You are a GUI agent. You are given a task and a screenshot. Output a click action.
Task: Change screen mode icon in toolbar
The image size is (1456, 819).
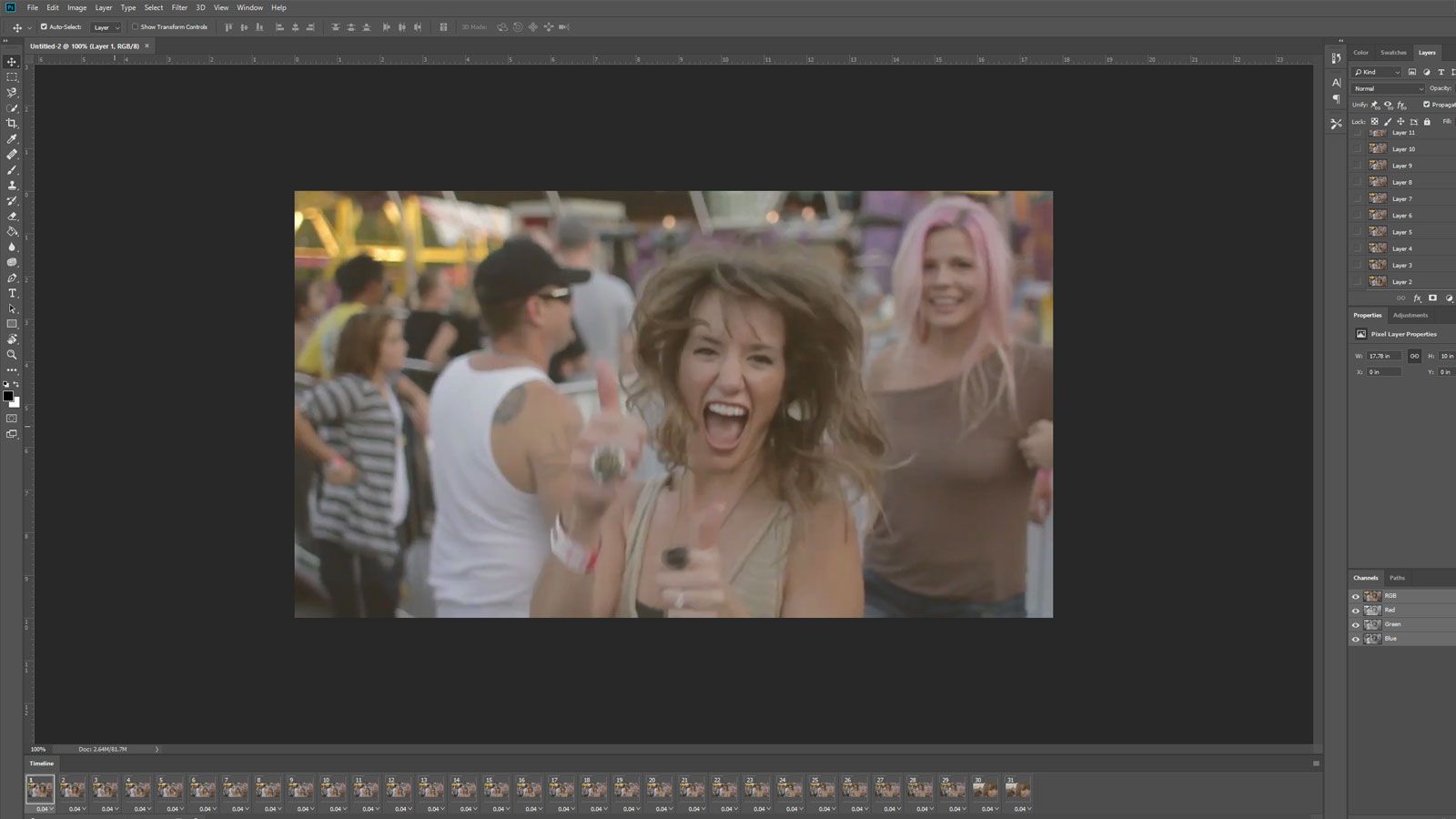(12, 434)
